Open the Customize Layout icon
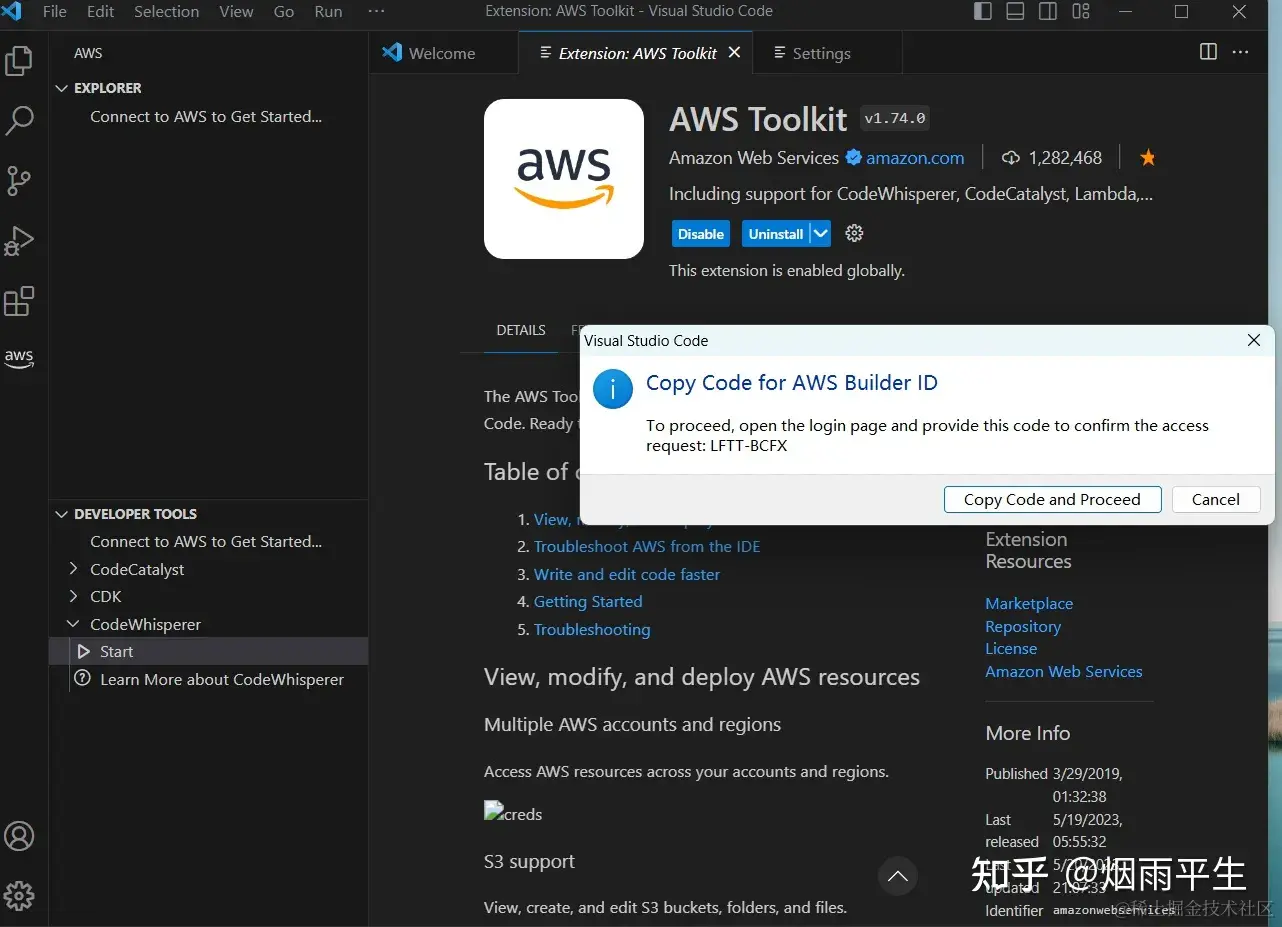 pyautogui.click(x=1081, y=12)
